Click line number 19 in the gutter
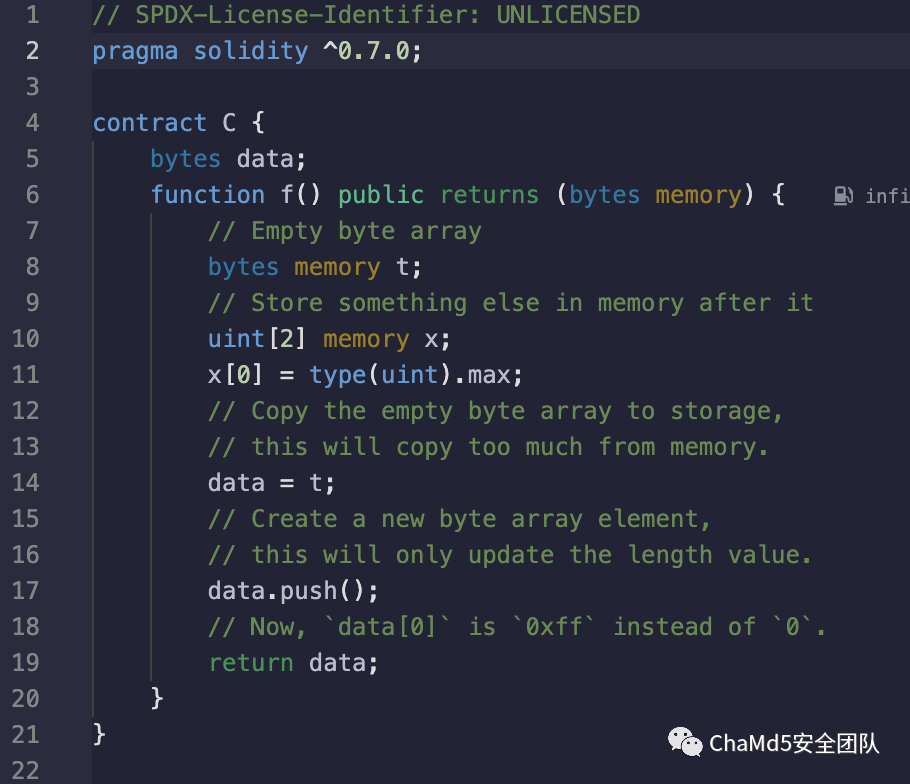Screen dimensions: 910x784 coord(26,662)
